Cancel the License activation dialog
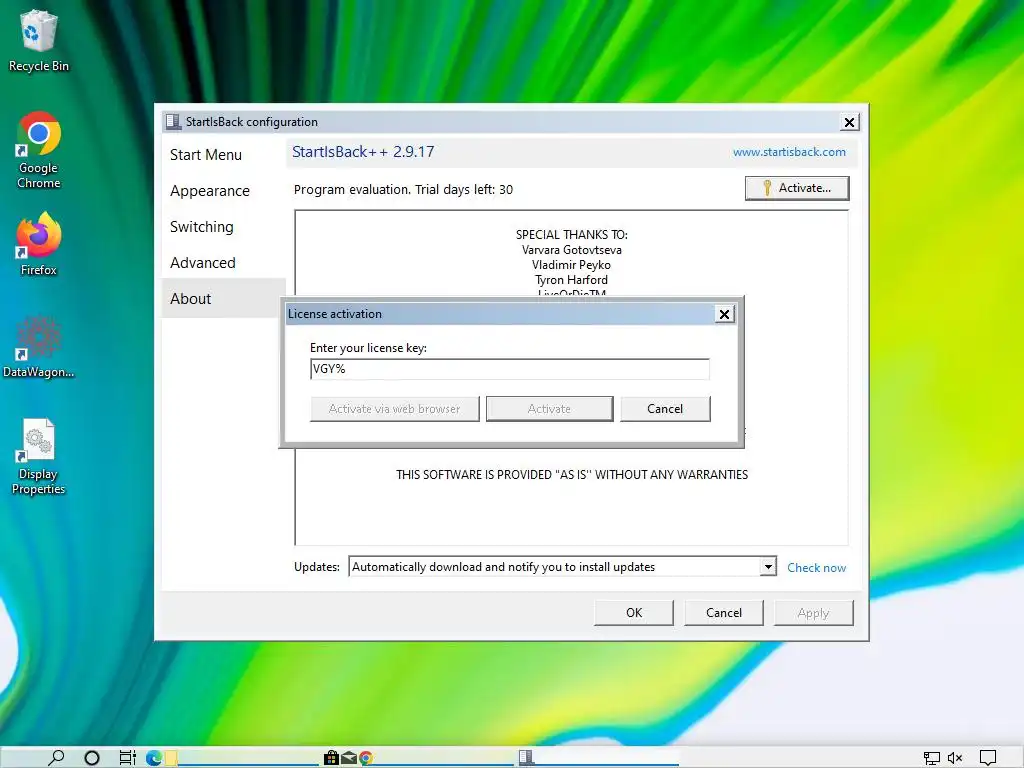Screen dimensions: 1024x768 click(x=665, y=409)
